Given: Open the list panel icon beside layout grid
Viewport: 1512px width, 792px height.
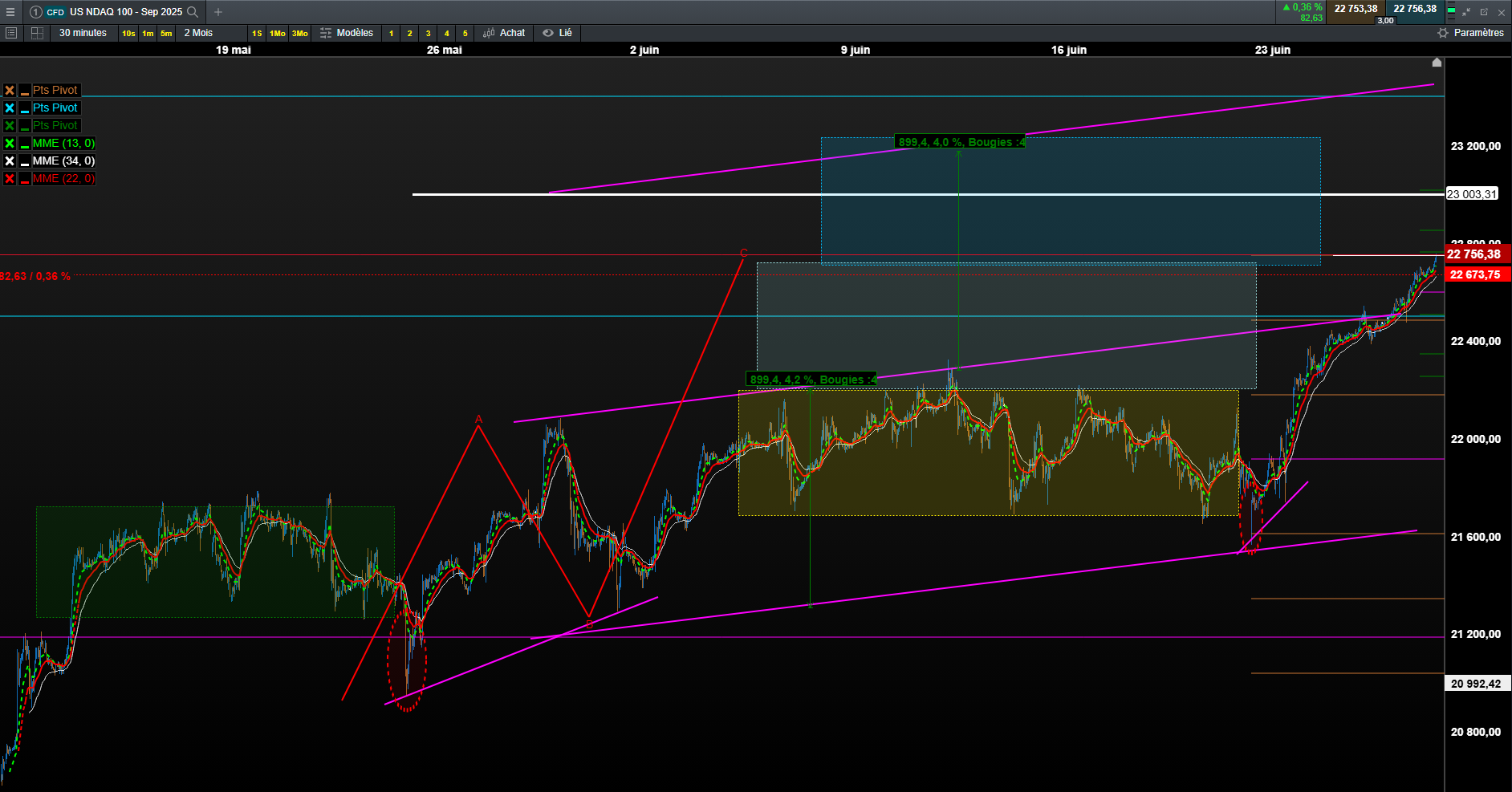Looking at the screenshot, I should (x=11, y=33).
